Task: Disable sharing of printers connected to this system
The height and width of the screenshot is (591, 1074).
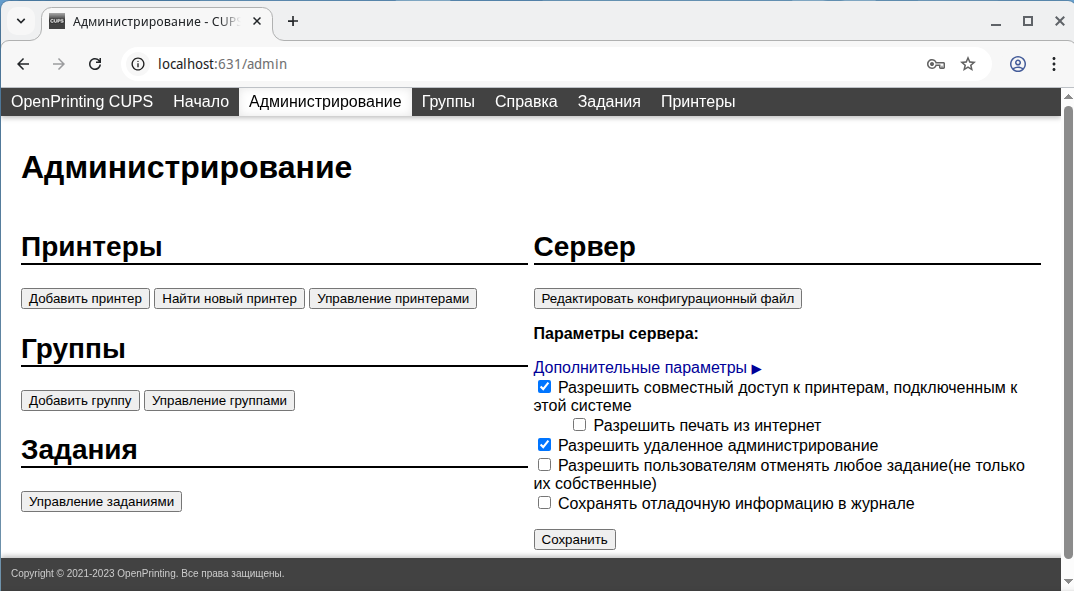Action: [x=545, y=387]
